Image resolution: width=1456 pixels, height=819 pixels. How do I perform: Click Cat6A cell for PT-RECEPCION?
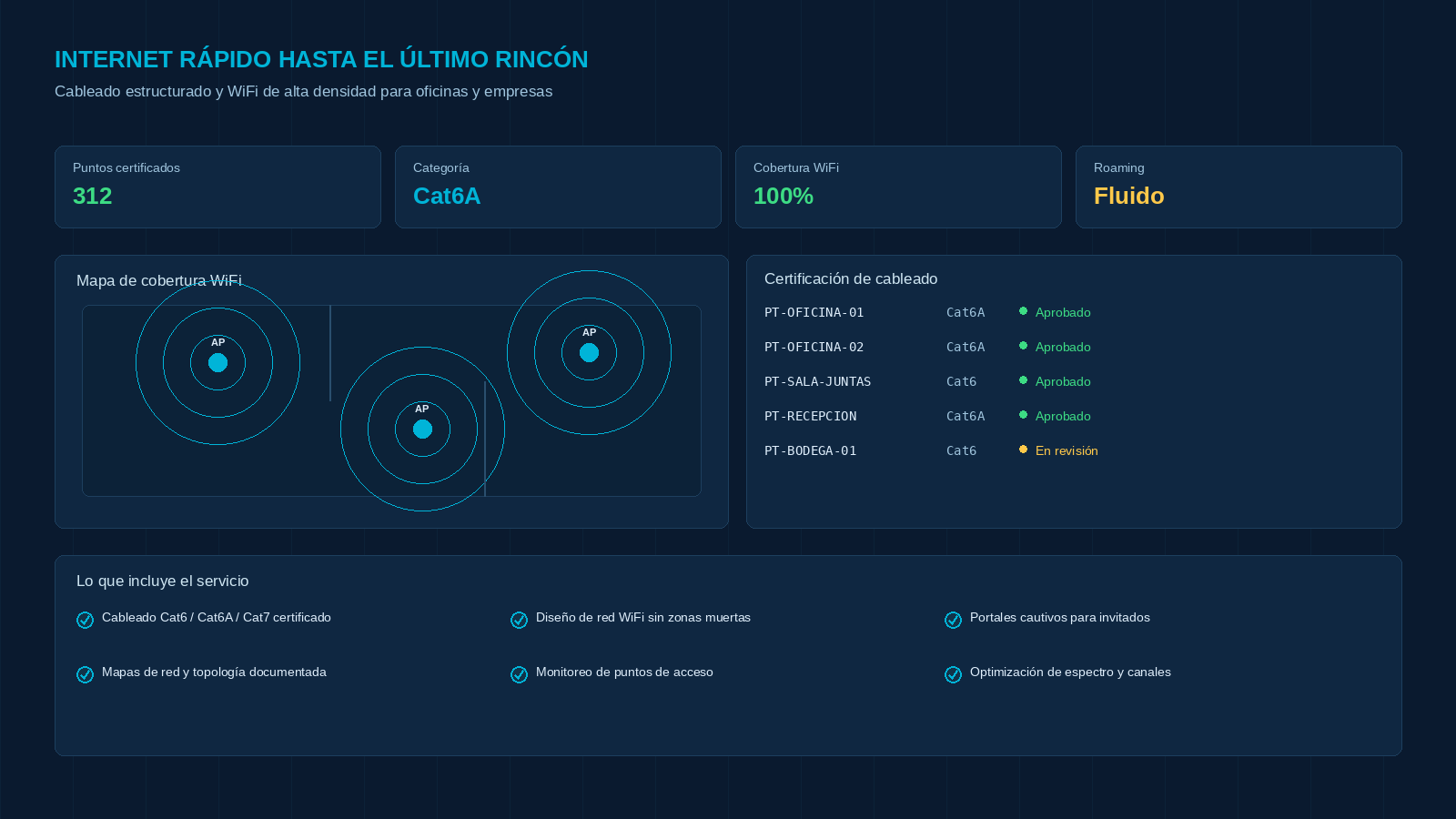pyautogui.click(x=966, y=416)
